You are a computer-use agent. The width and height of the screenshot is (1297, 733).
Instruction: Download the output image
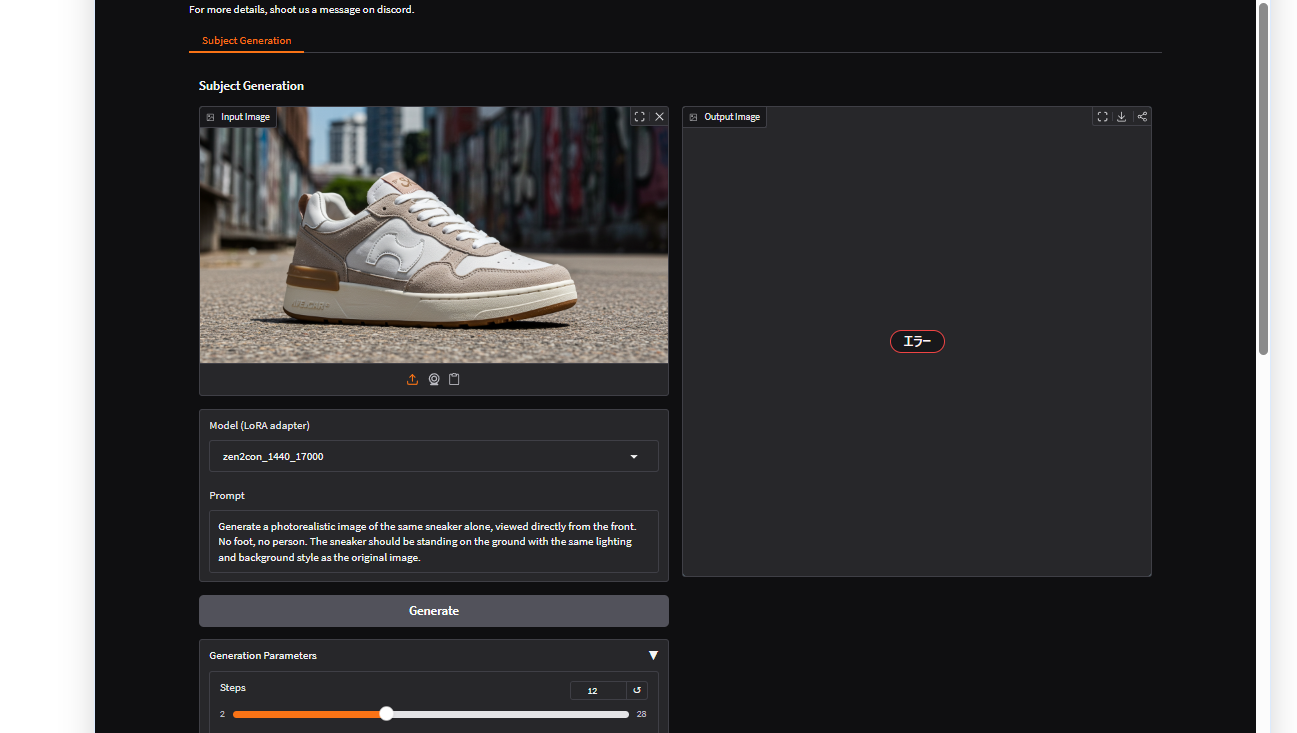pyautogui.click(x=1122, y=117)
